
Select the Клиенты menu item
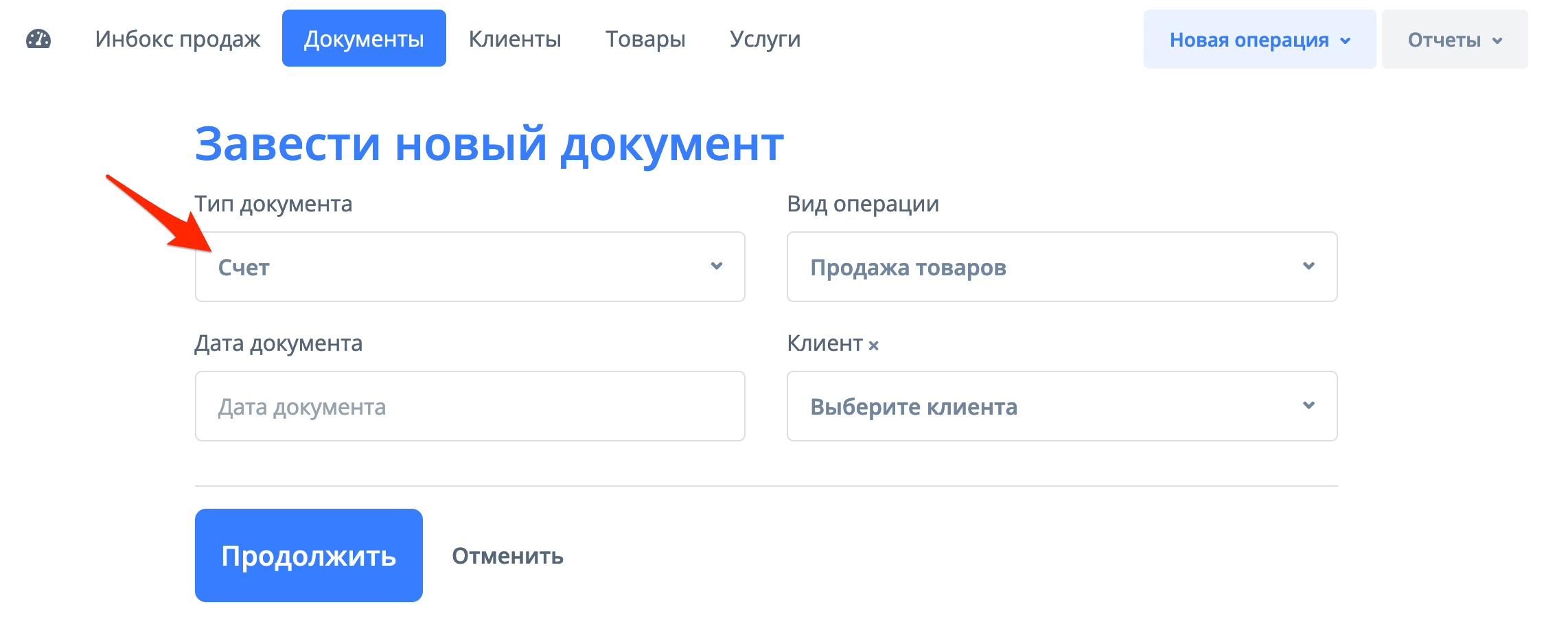click(x=515, y=39)
